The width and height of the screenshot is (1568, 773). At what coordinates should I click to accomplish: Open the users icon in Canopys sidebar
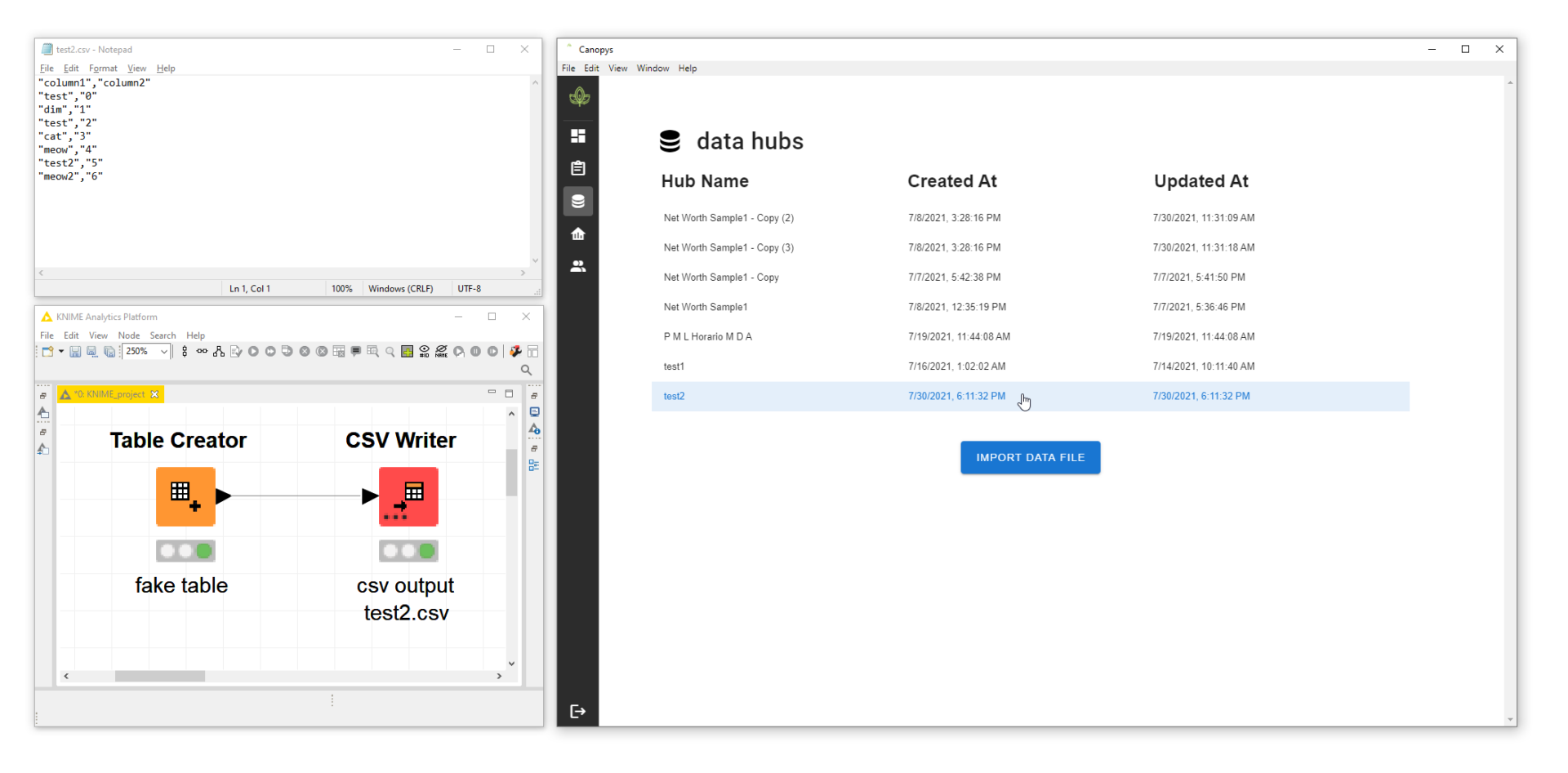pos(578,266)
